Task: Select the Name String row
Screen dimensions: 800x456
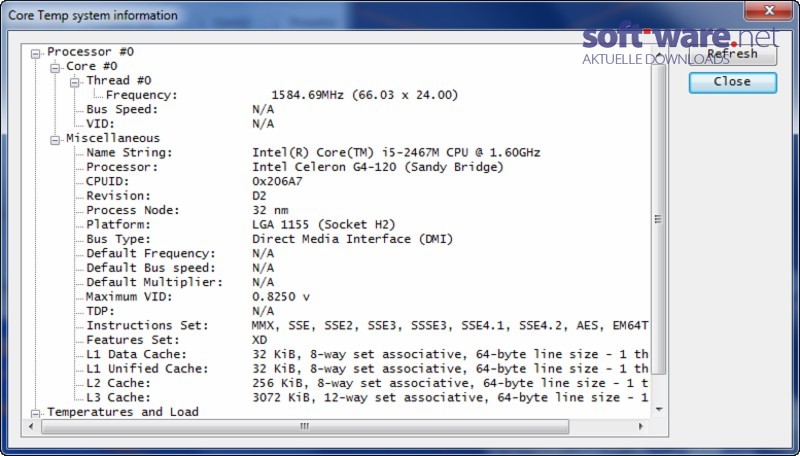Action: click(313, 153)
